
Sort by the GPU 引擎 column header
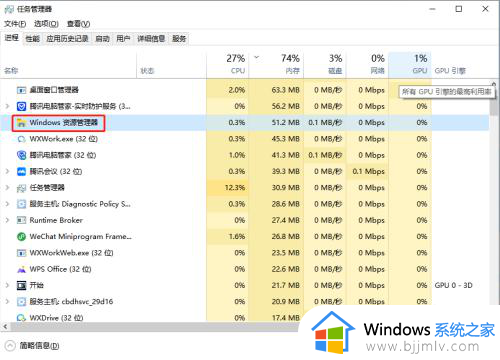coord(450,71)
